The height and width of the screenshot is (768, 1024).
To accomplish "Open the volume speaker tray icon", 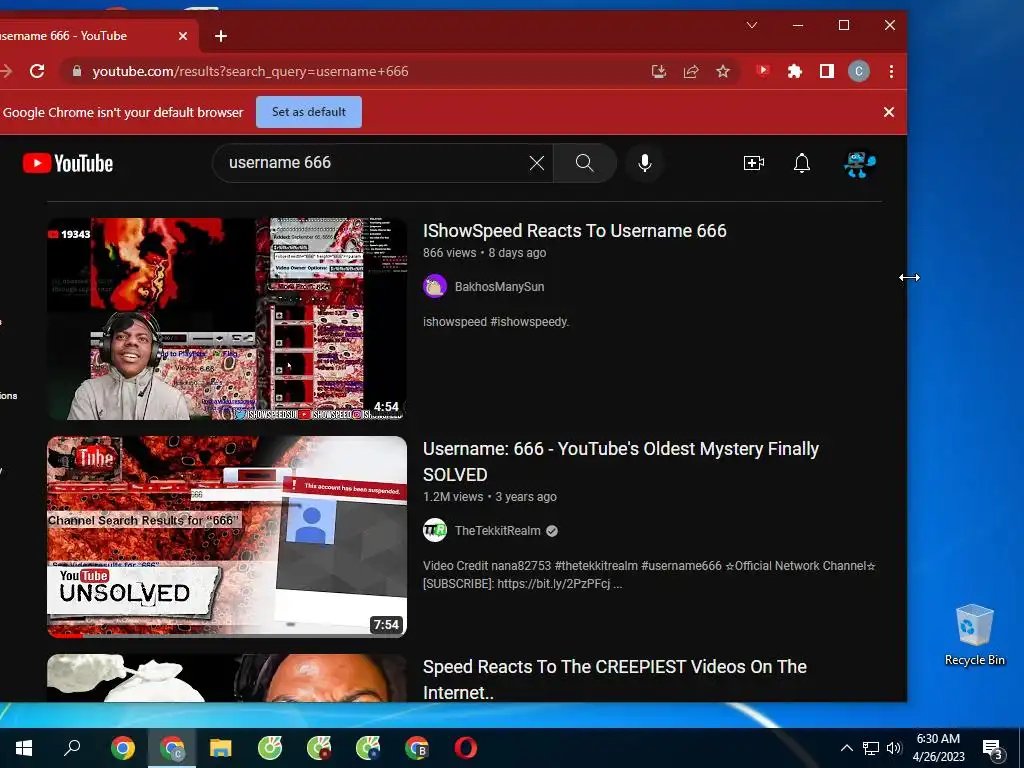I will click(894, 748).
